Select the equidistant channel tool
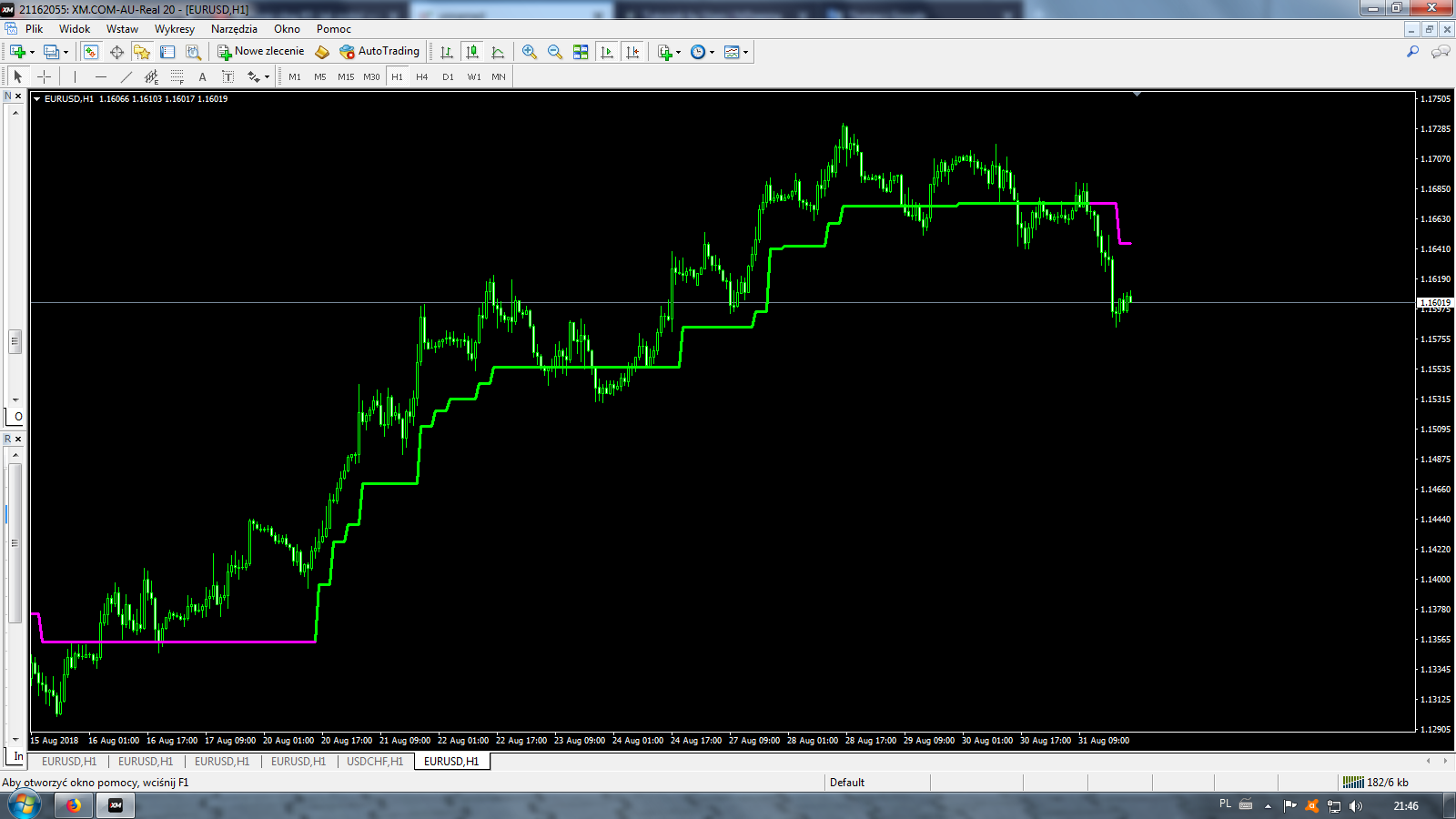This screenshot has height=819, width=1456. pyautogui.click(x=151, y=76)
